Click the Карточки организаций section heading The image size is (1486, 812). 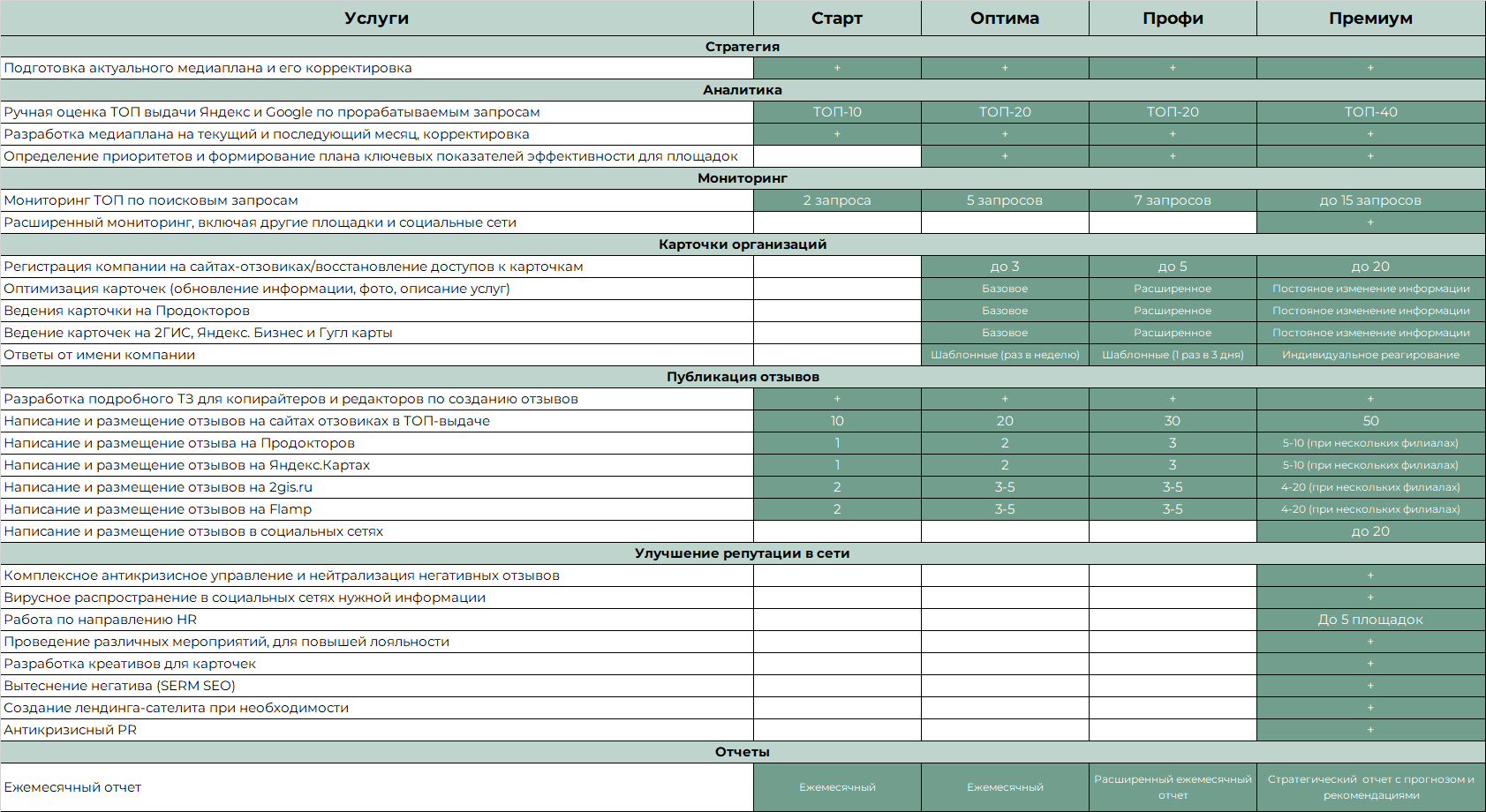(x=742, y=244)
